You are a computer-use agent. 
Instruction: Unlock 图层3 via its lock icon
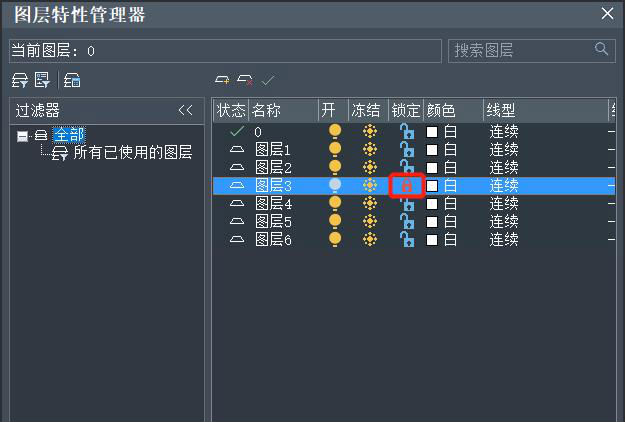pos(407,185)
